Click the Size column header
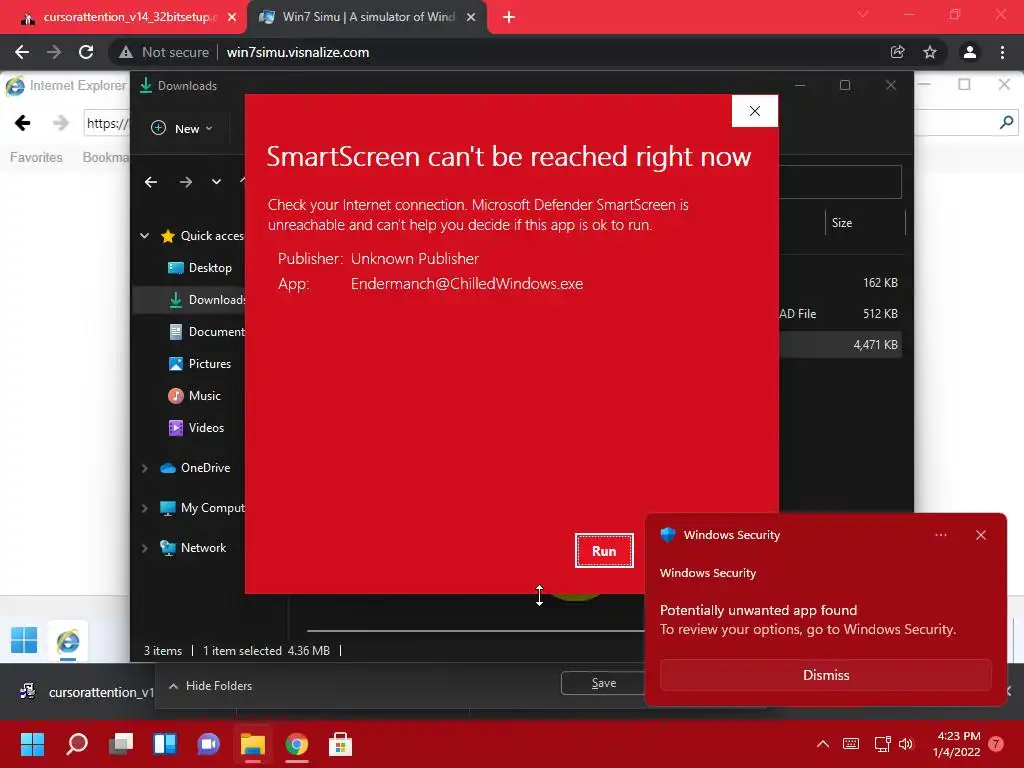 pyautogui.click(x=865, y=223)
